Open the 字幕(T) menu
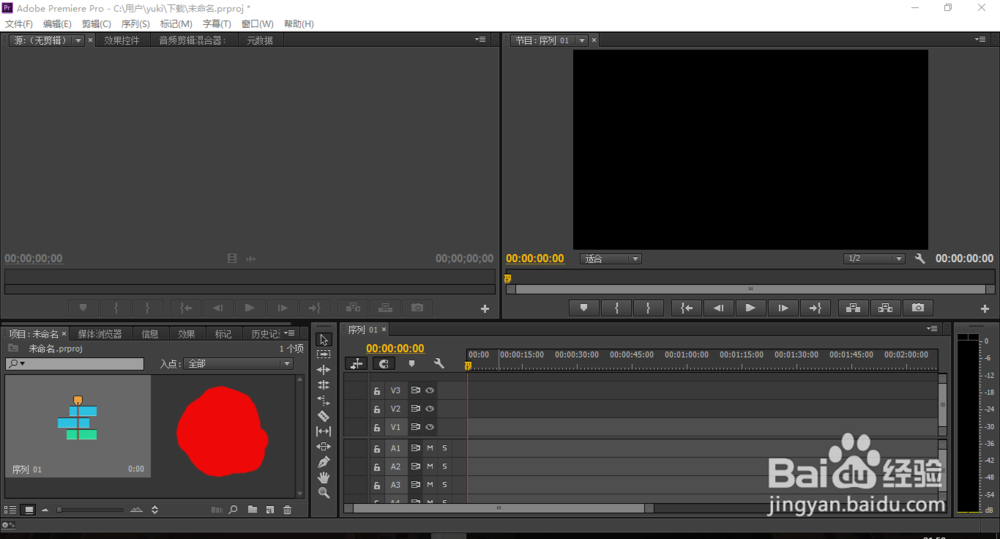The image size is (1000, 539). coord(217,24)
